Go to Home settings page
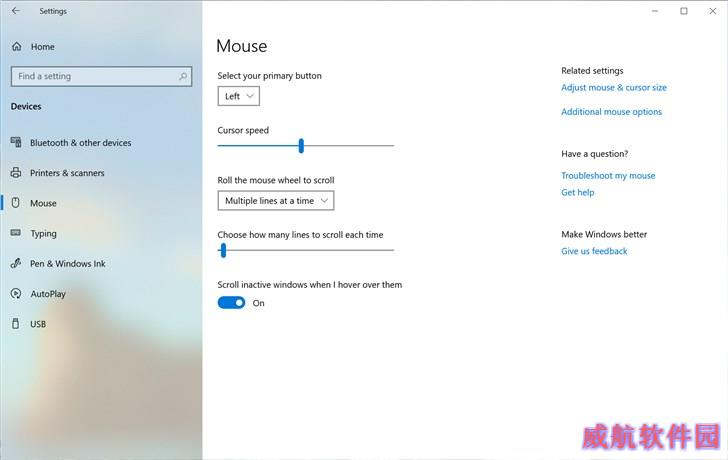Image resolution: width=728 pixels, height=460 pixels. coord(43,47)
